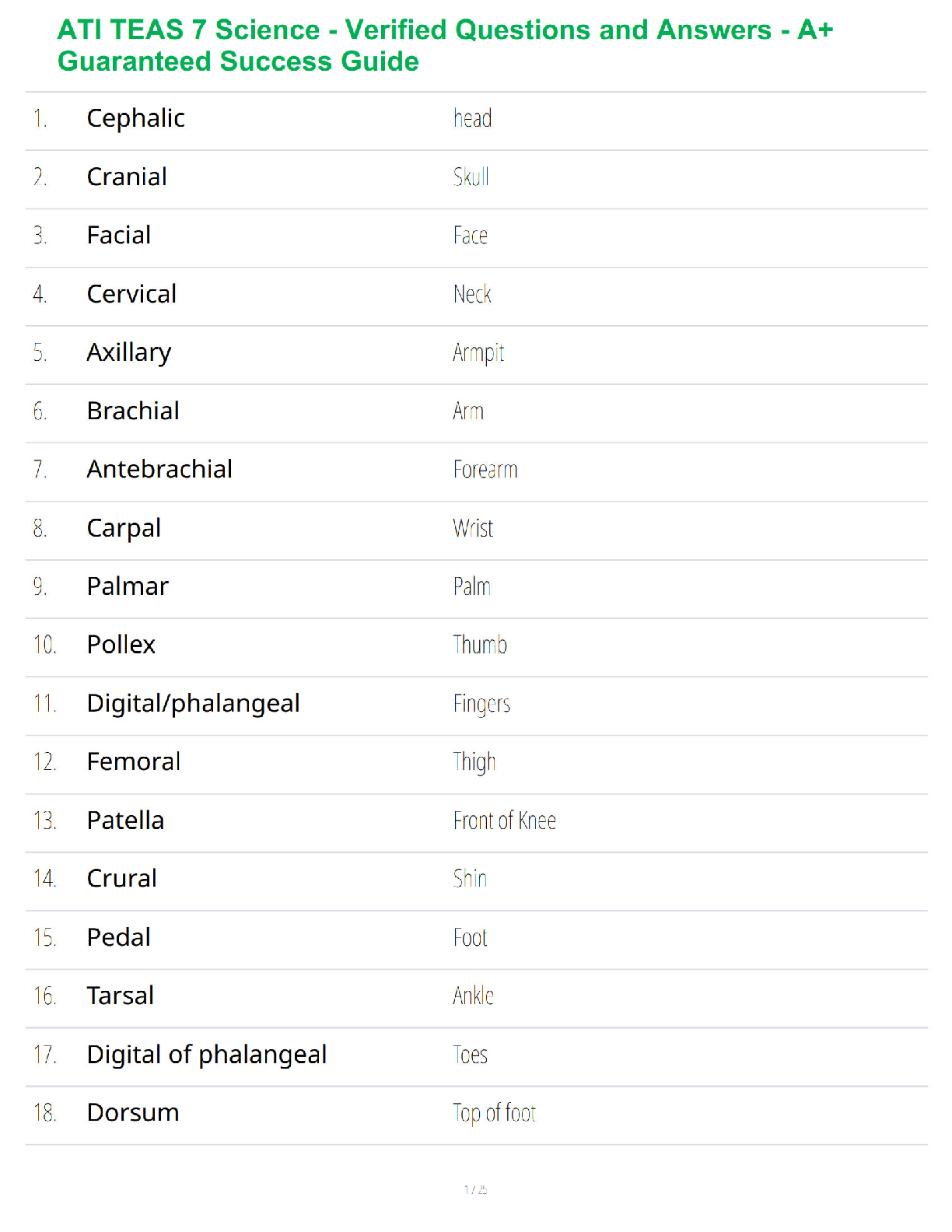Click the Pollex term
The height and width of the screenshot is (1232, 952).
[x=121, y=645]
